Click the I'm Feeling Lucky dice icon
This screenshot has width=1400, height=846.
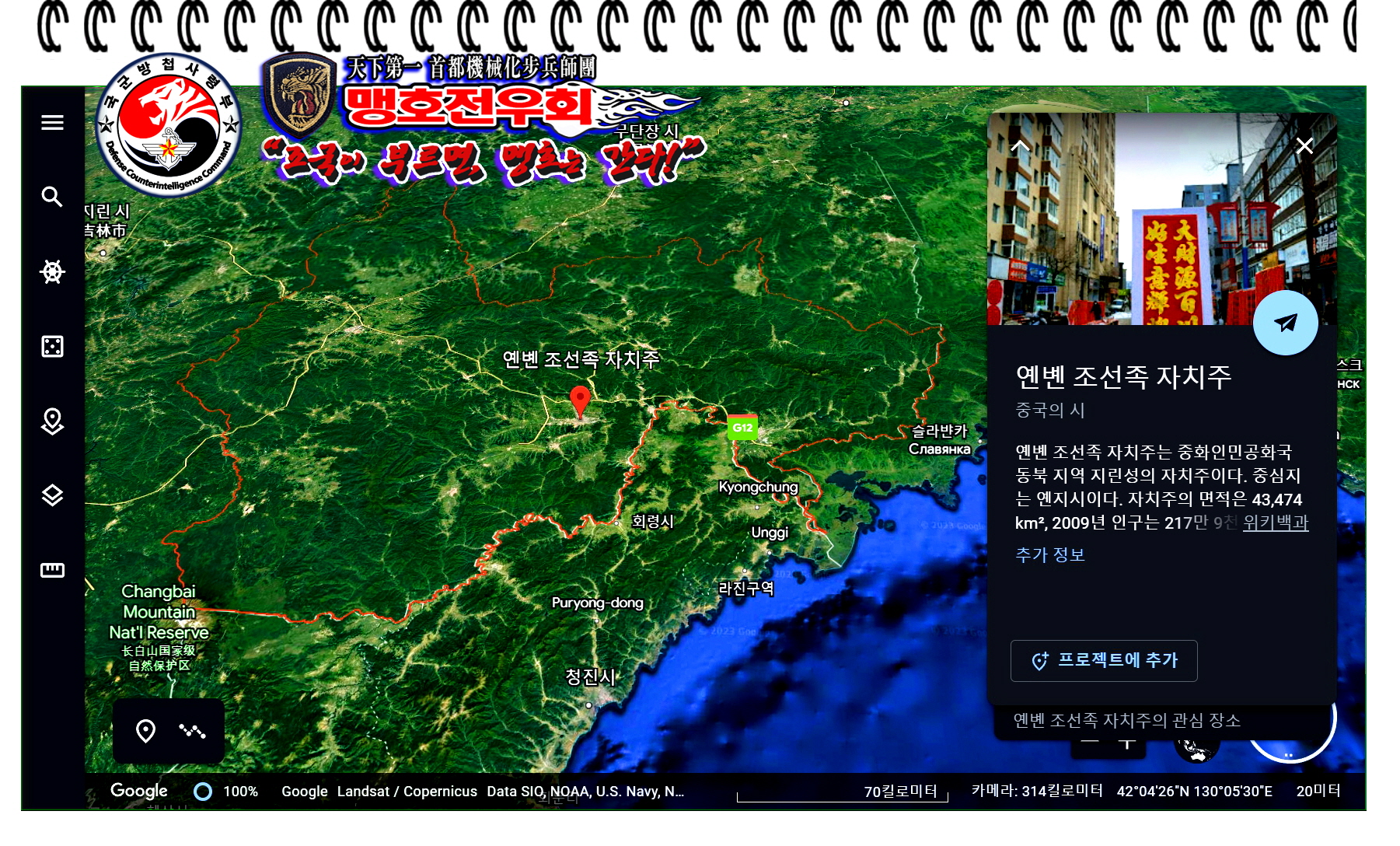pos(52,346)
